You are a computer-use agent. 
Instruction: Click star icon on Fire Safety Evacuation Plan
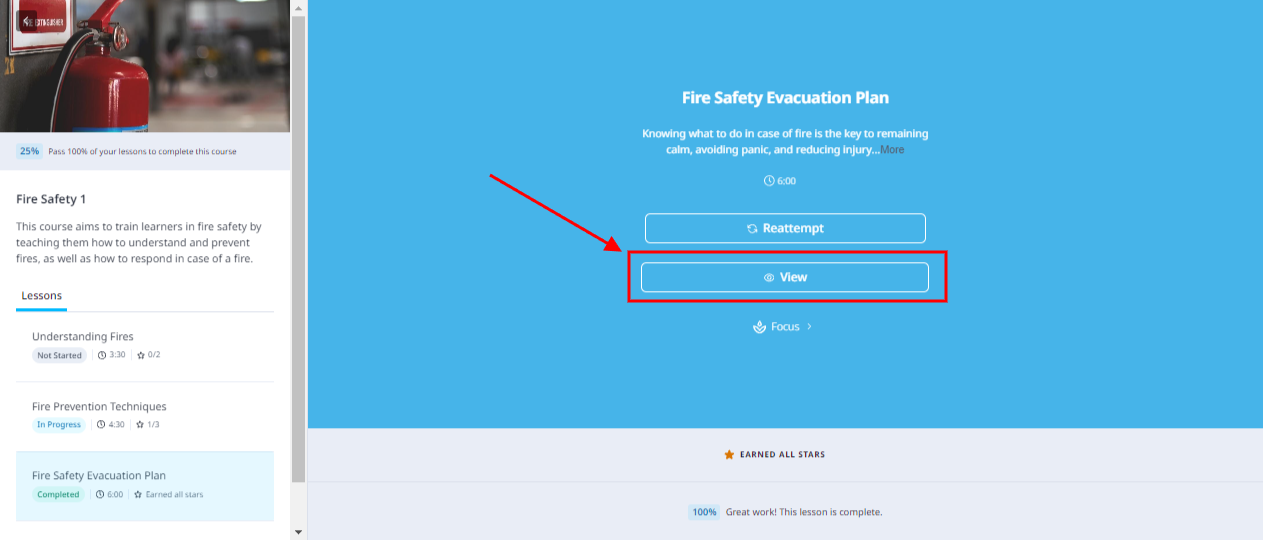point(138,494)
